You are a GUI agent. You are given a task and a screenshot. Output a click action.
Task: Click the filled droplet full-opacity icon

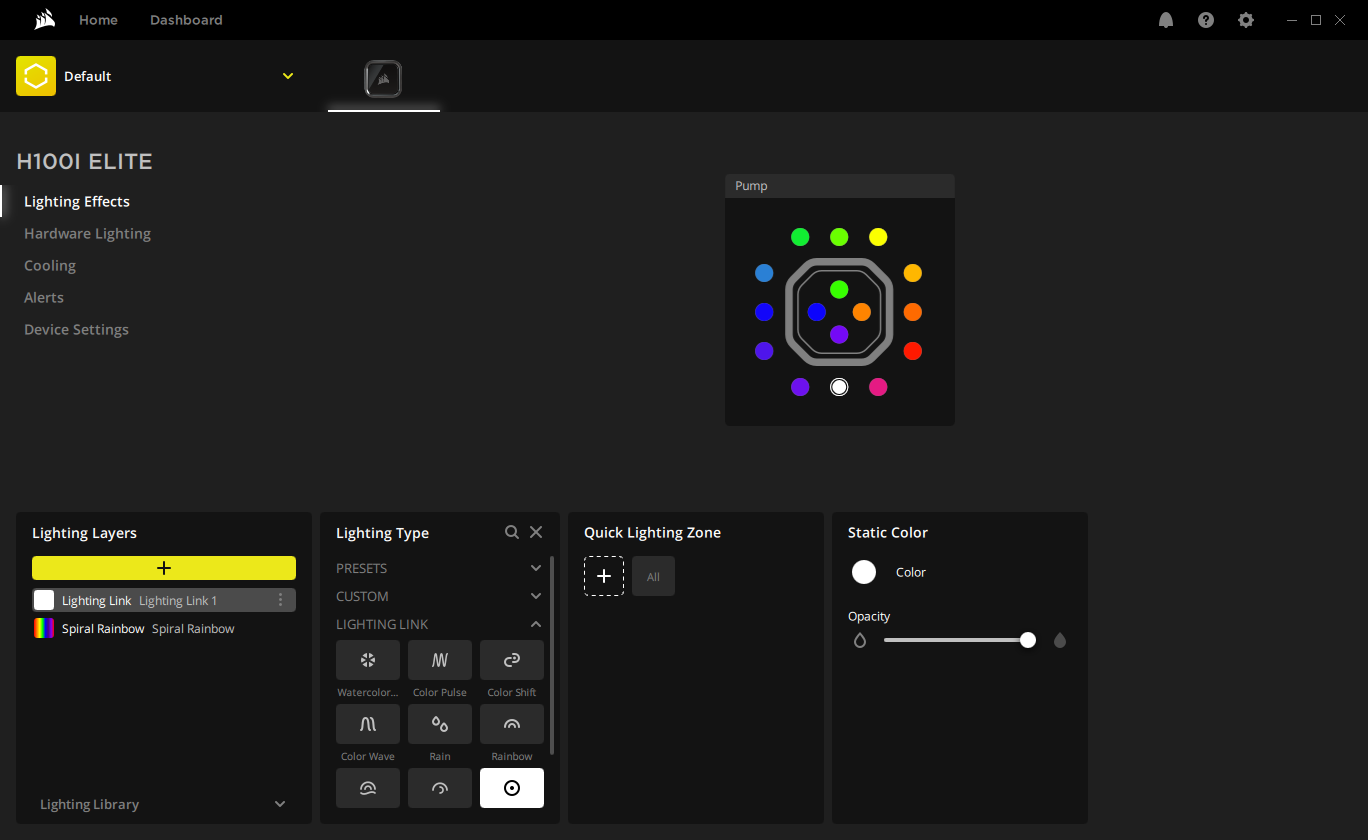pos(1060,640)
